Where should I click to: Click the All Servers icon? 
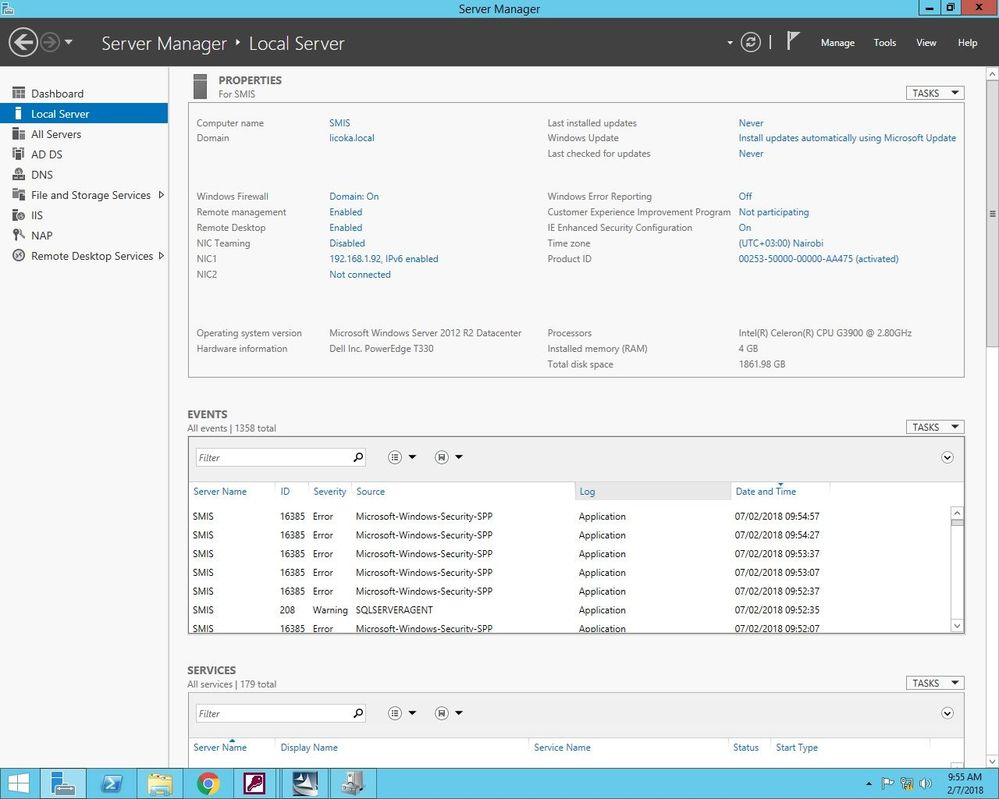click(18, 134)
